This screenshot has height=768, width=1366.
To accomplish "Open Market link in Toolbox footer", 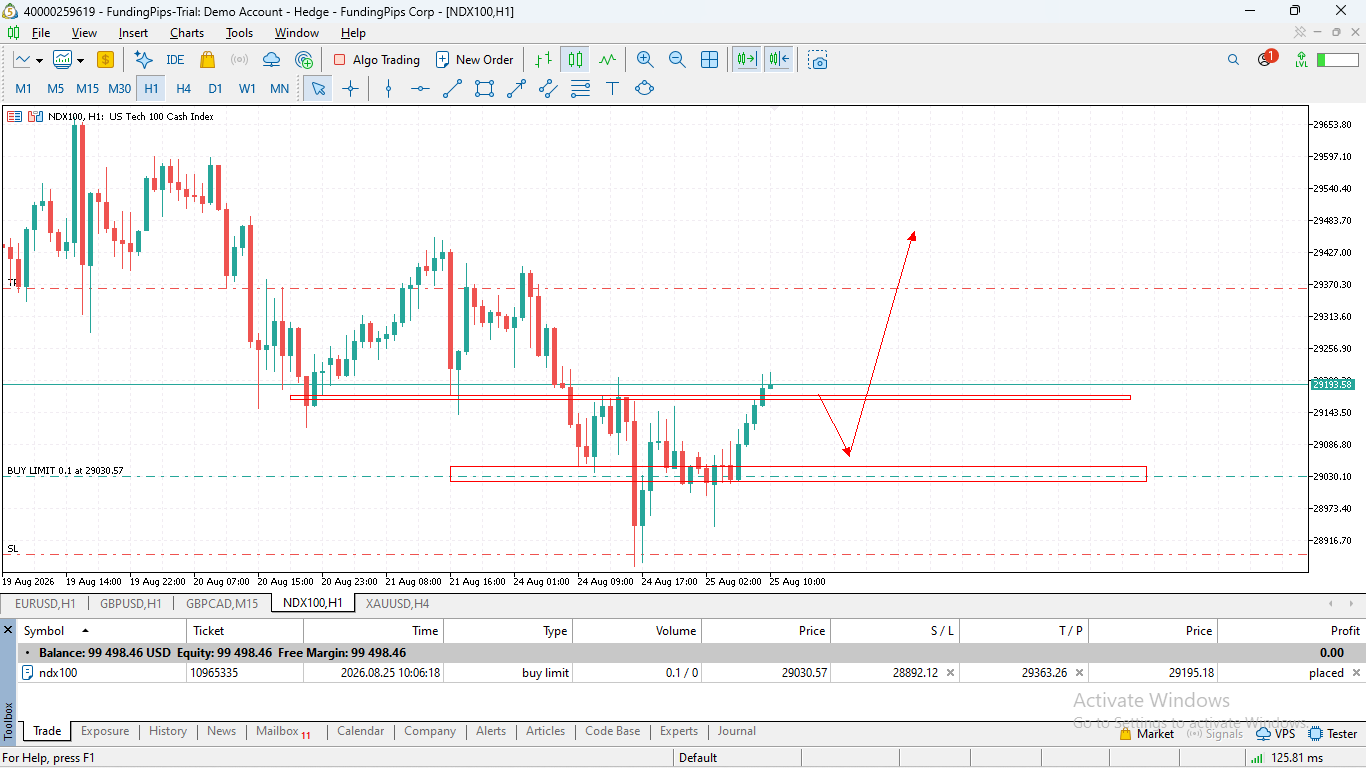I will tap(1146, 734).
